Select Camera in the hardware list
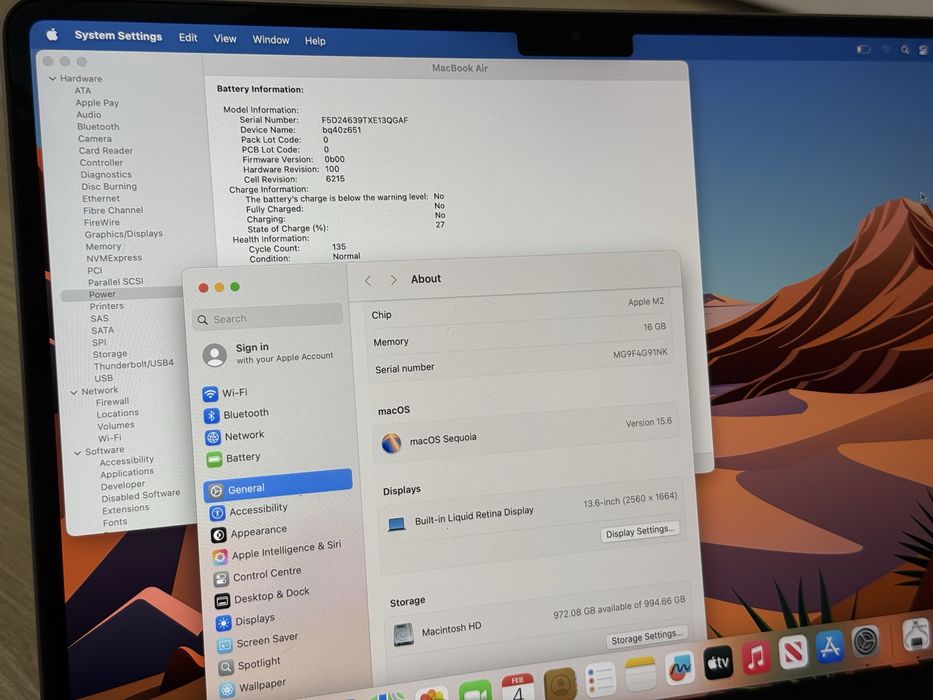 tap(95, 139)
